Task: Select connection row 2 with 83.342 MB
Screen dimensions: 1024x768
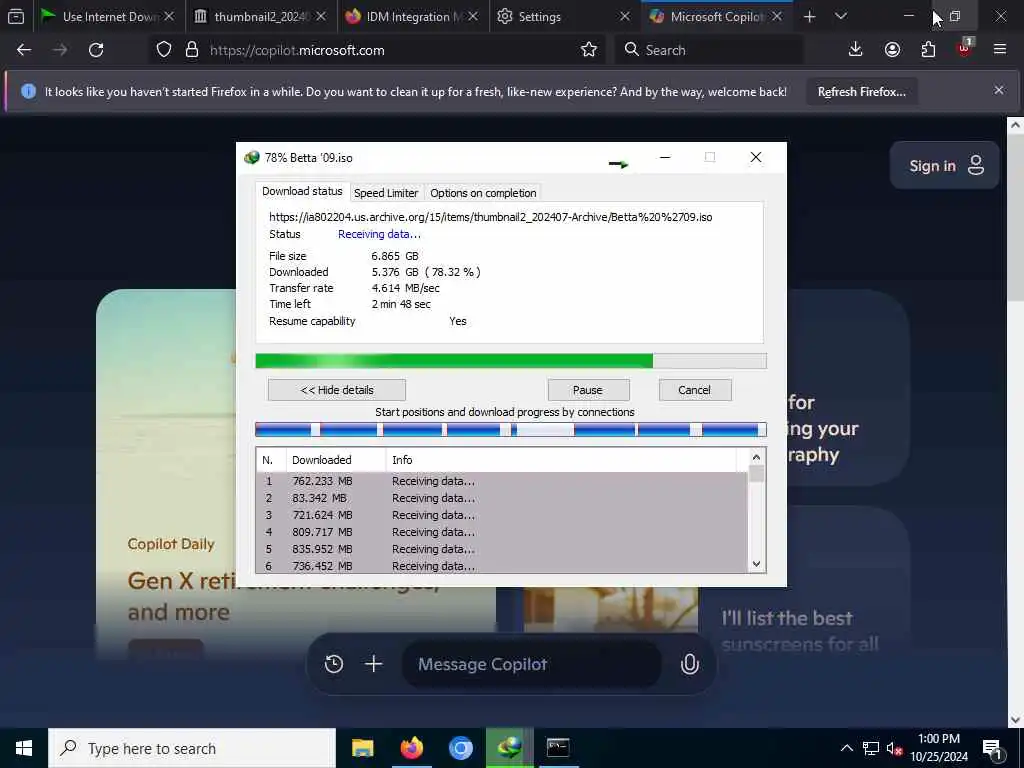Action: click(502, 498)
